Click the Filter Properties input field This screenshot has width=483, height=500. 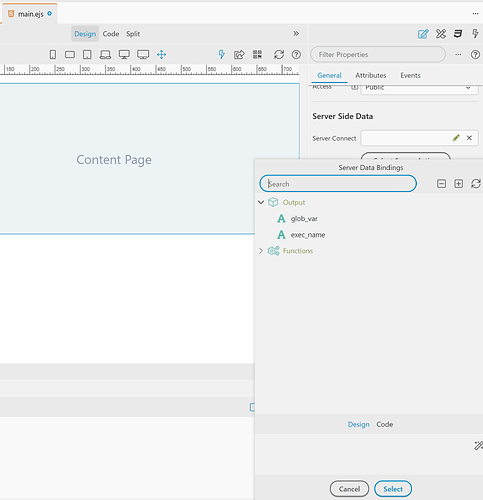click(x=378, y=54)
